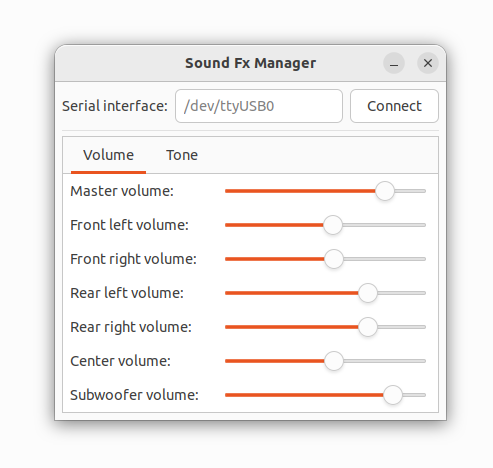
Task: Click the Sound Fx Manager title text
Action: tap(251, 63)
